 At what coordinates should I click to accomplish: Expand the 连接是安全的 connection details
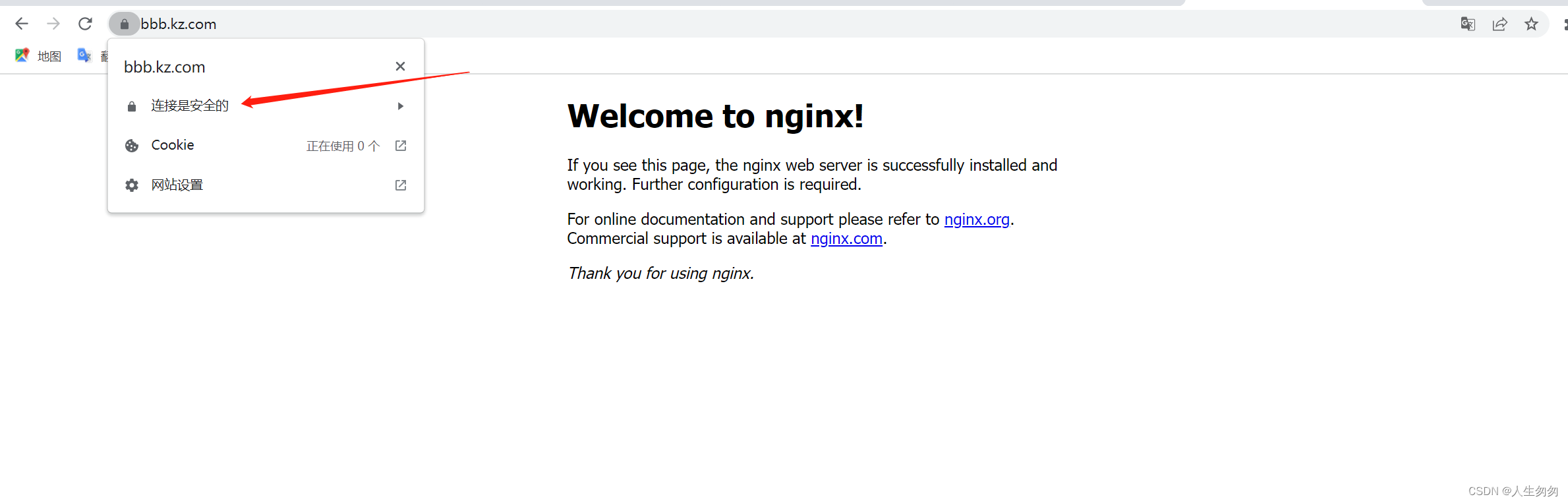click(x=400, y=106)
